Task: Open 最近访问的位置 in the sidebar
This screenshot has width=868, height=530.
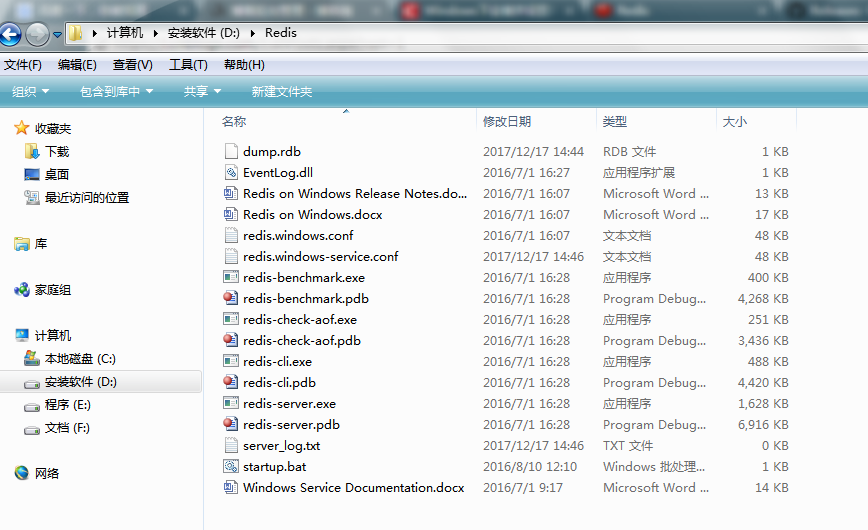Action: coord(87,198)
